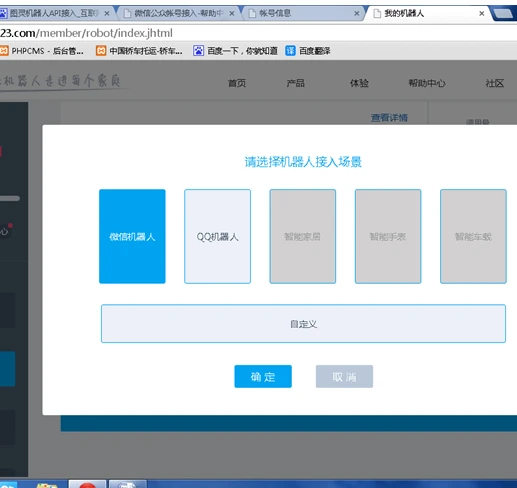
Task: Switch to the 帐号信息 browser tab
Action: (x=303, y=13)
